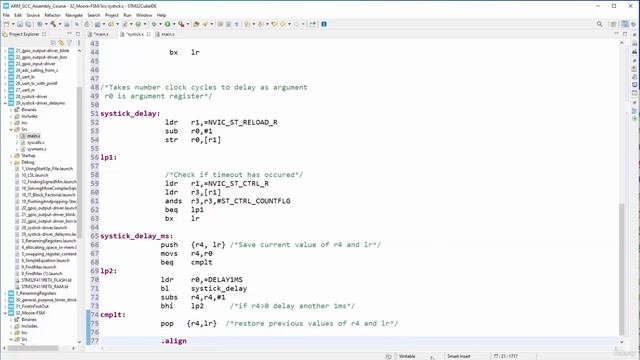
Task: Open the Window menu
Action: [144, 15]
